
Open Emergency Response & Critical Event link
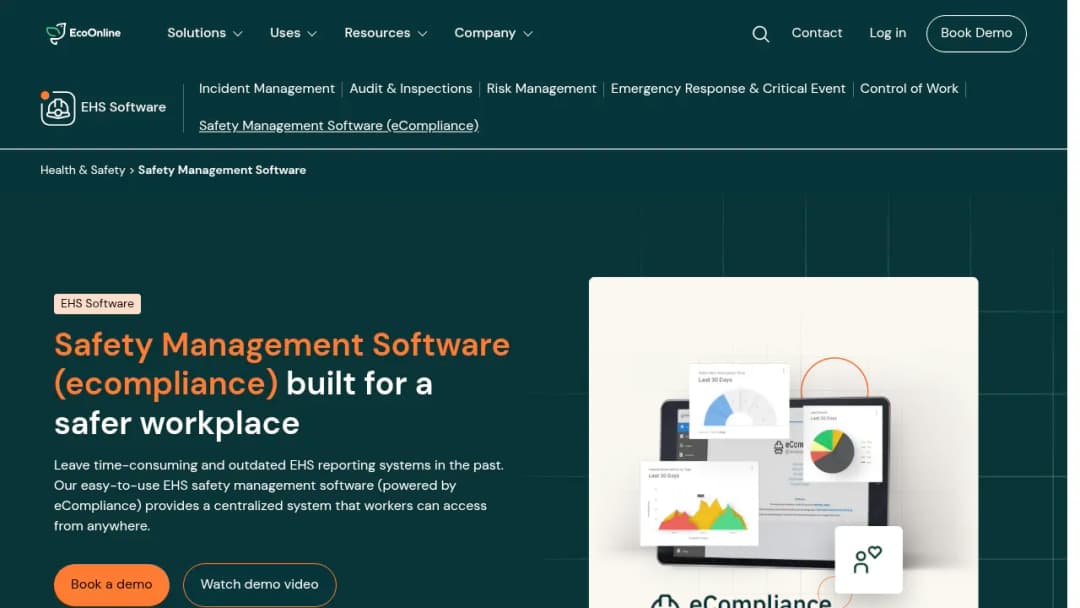tap(727, 89)
